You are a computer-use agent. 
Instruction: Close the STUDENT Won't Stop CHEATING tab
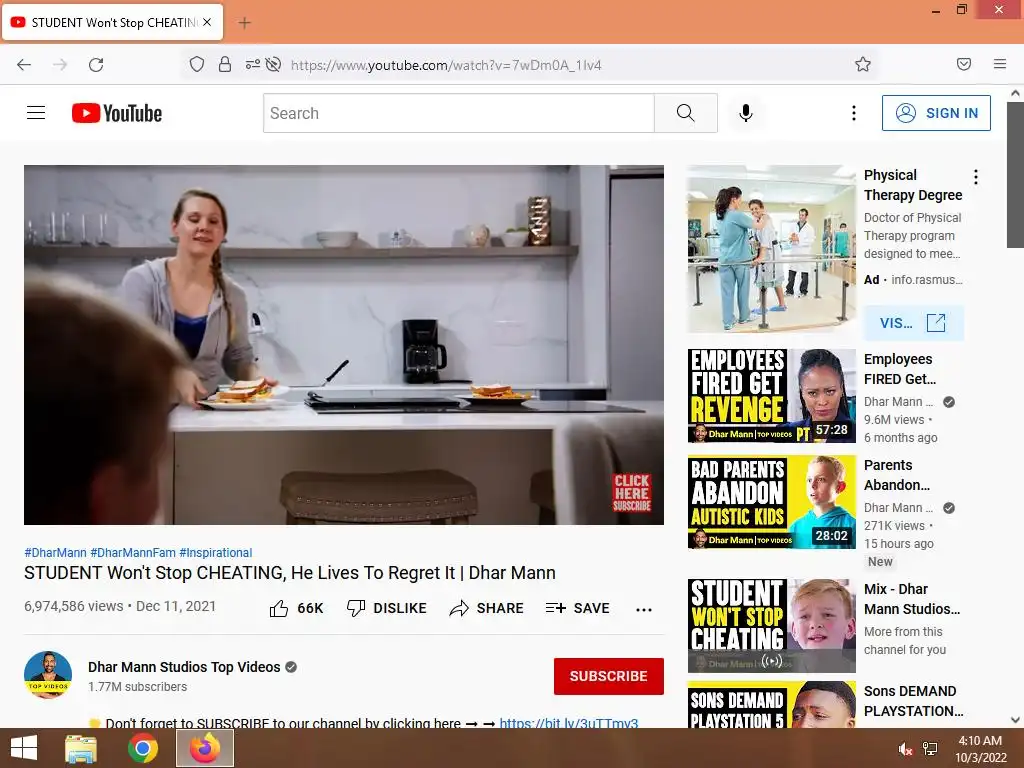tap(207, 22)
